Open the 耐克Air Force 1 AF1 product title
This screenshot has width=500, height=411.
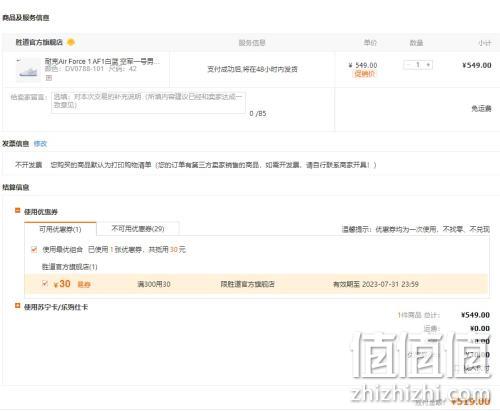[102, 61]
